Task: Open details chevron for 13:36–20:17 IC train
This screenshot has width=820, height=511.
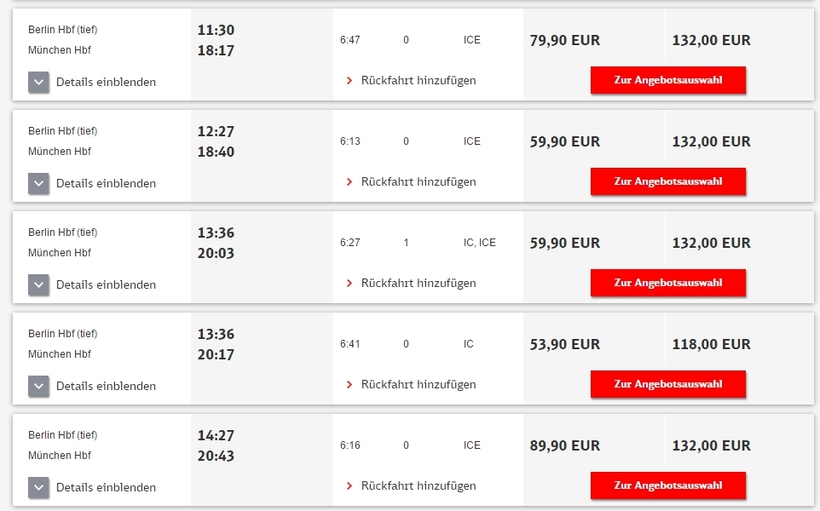Action: [x=39, y=386]
